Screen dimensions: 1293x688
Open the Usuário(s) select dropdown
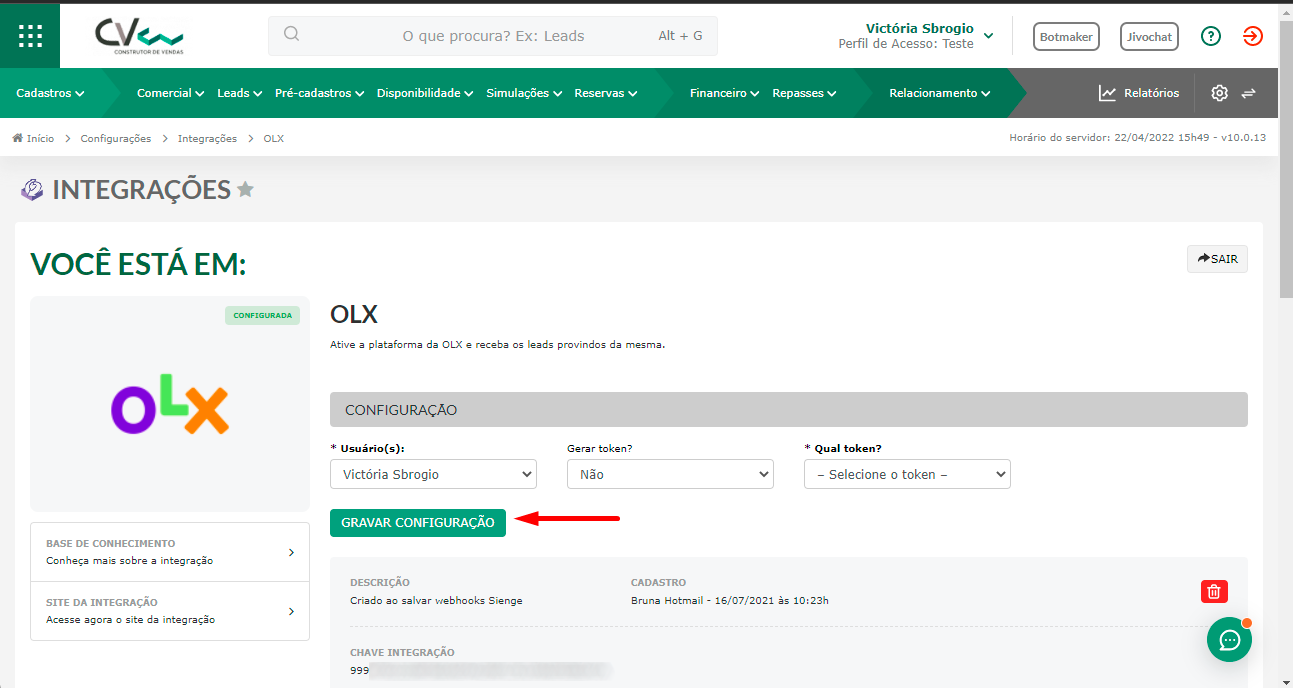(x=433, y=474)
